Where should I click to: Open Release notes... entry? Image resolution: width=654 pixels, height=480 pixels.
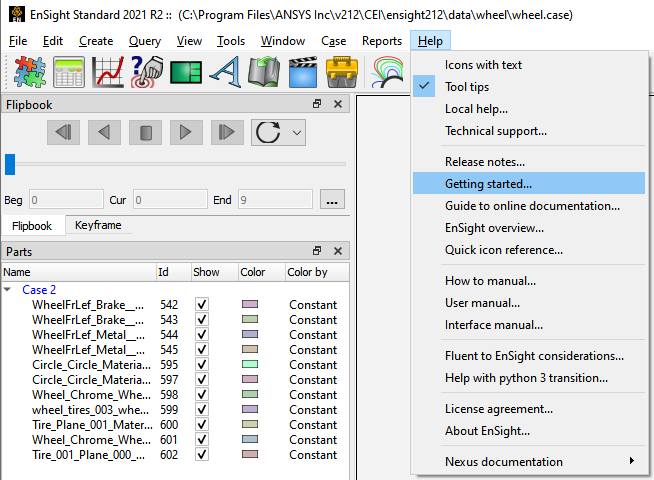click(x=529, y=161)
